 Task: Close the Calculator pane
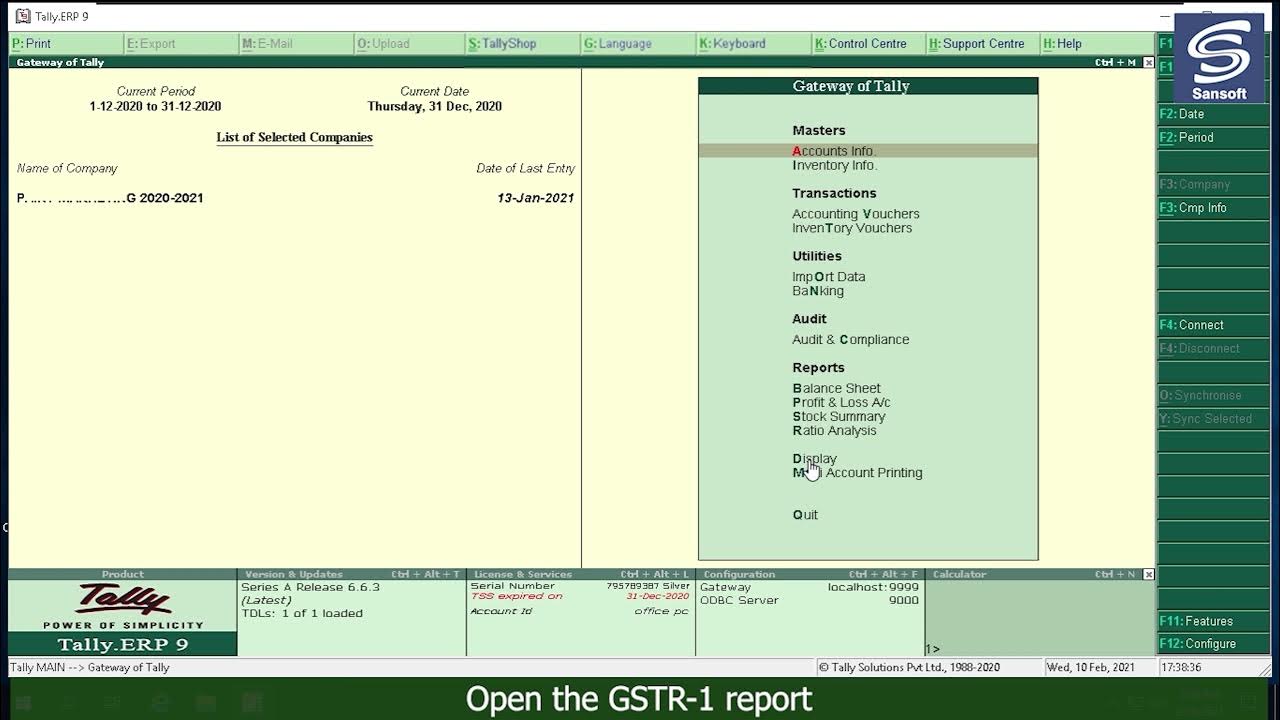coord(1148,574)
